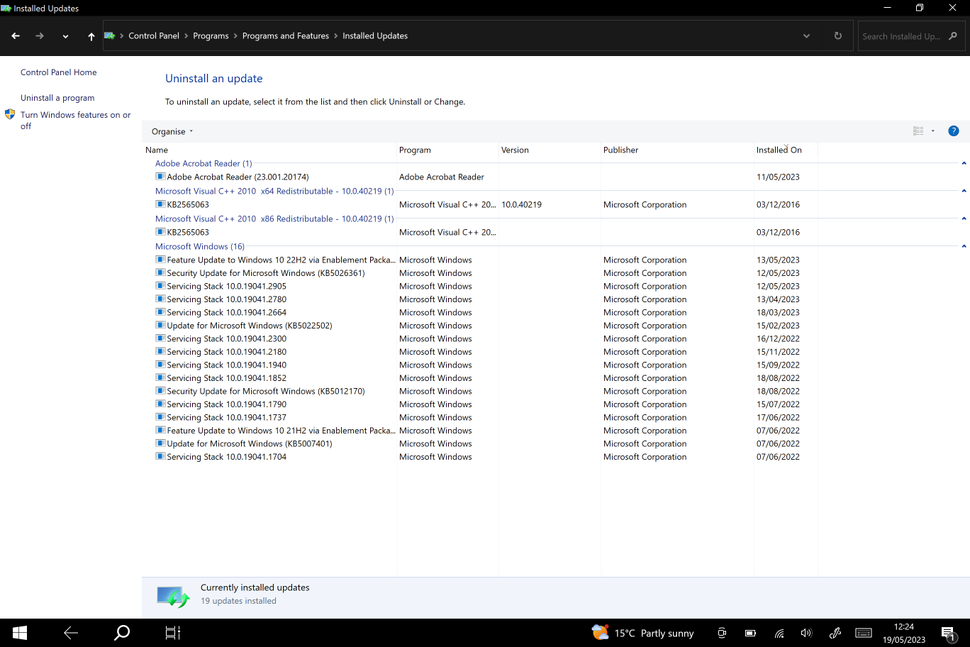
Task: Click the change view icon near Organise bar
Action: pos(917,130)
